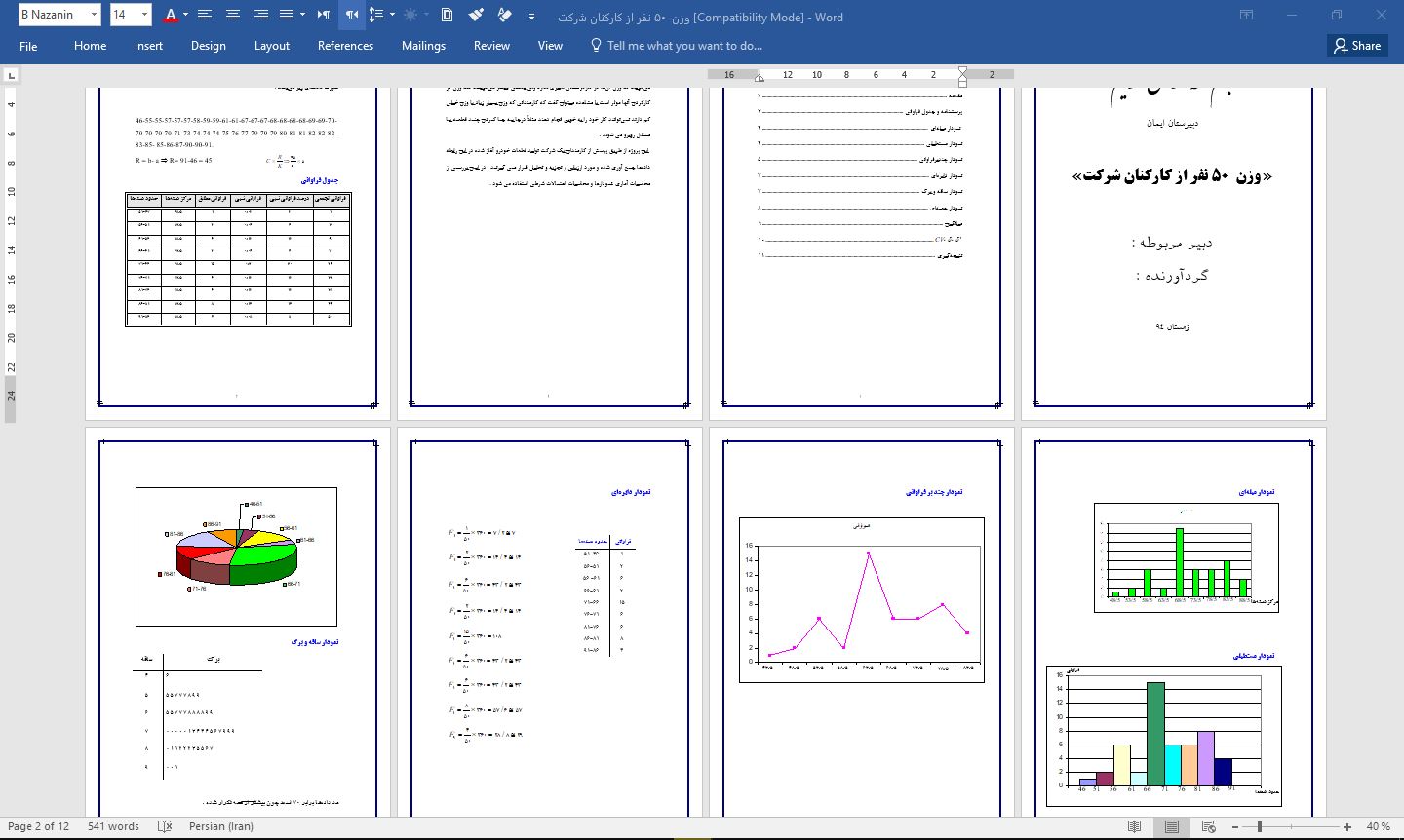Switch to the Mailings tab

[x=423, y=46]
